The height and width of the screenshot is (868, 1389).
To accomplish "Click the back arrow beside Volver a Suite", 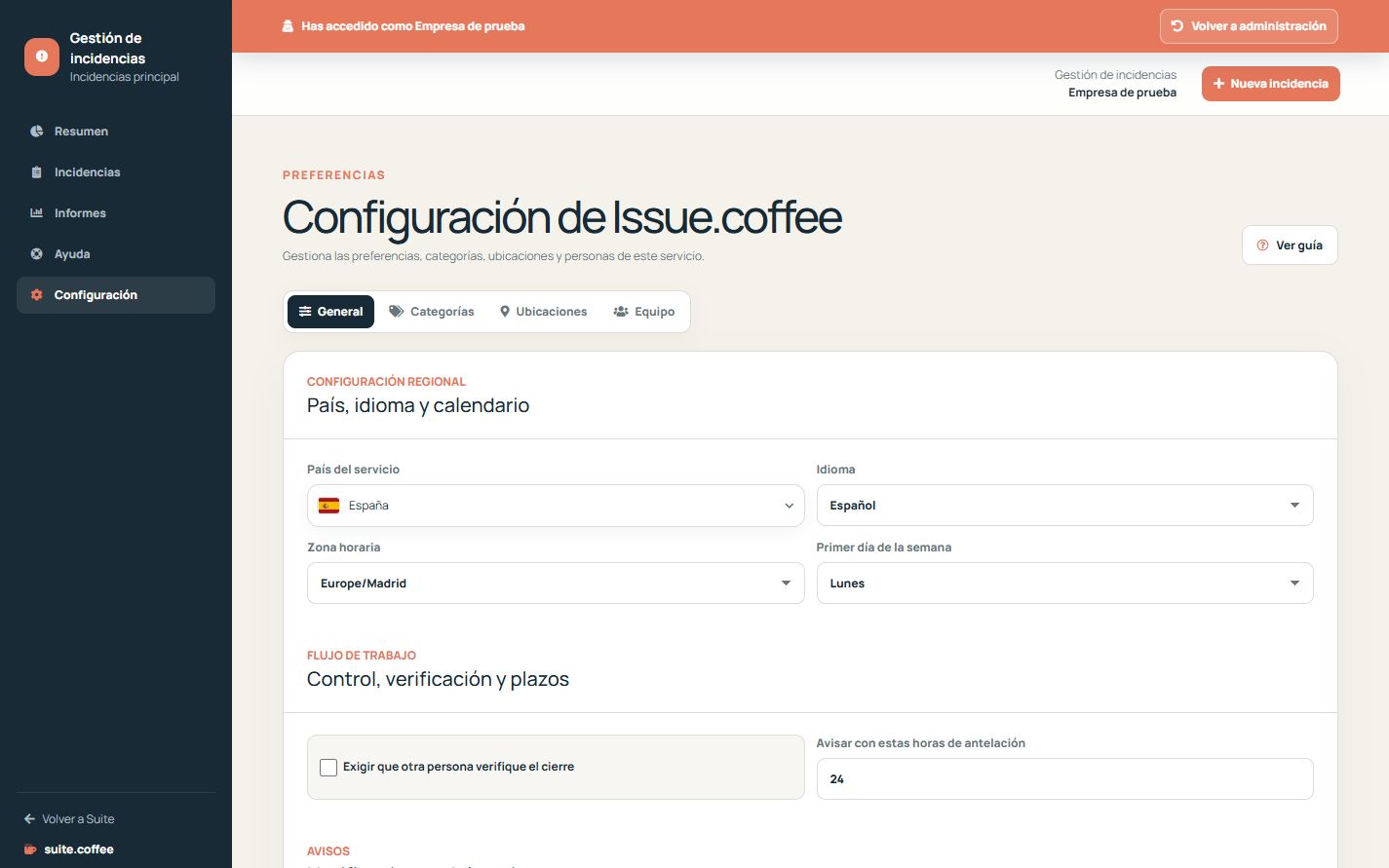I will (x=29, y=819).
